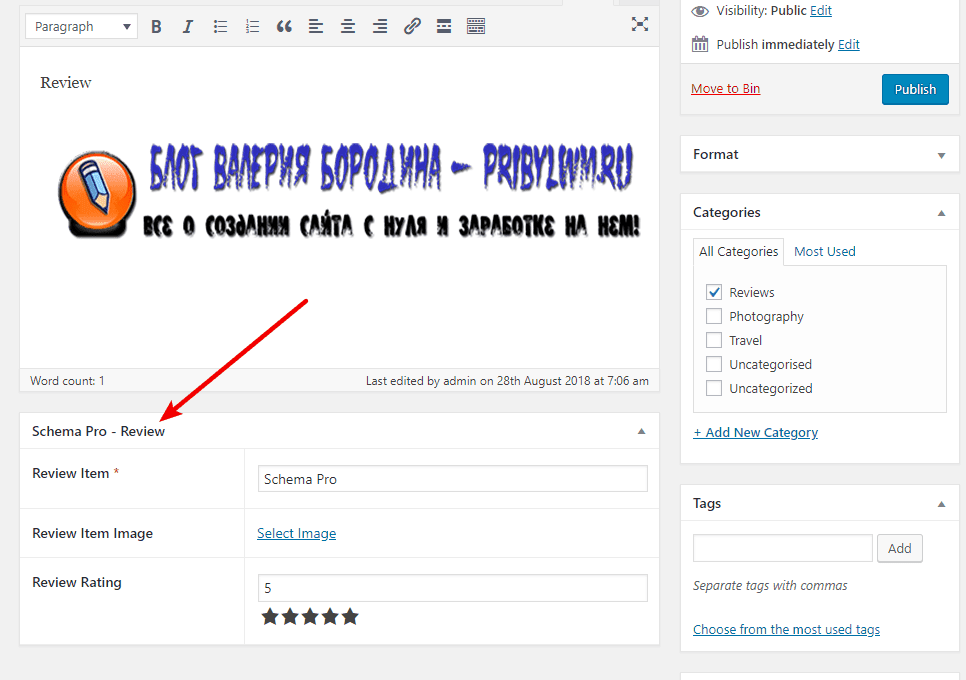
Task: Click Add New Category link
Action: point(755,432)
